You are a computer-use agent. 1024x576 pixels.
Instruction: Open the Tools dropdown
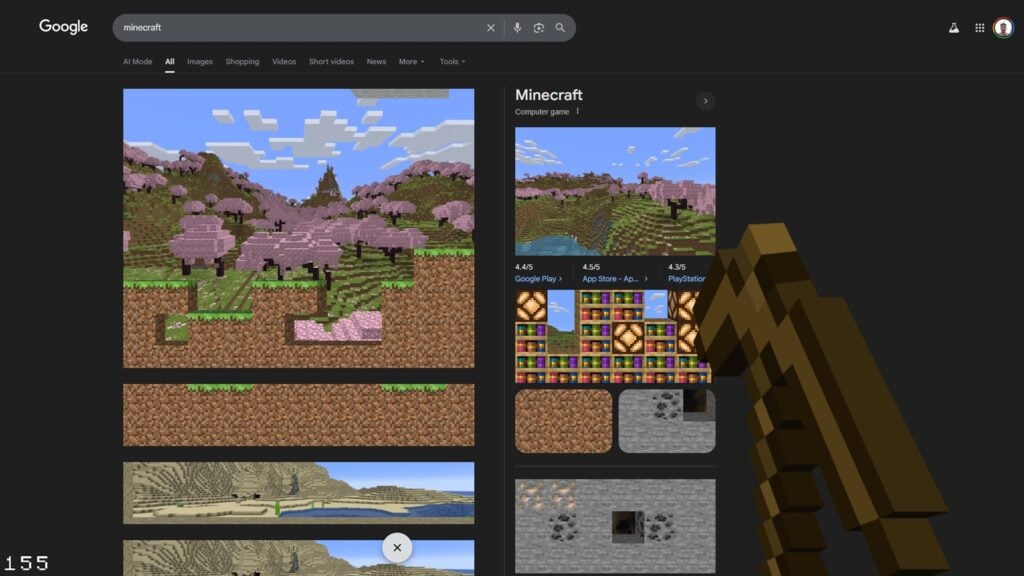[x=452, y=62]
